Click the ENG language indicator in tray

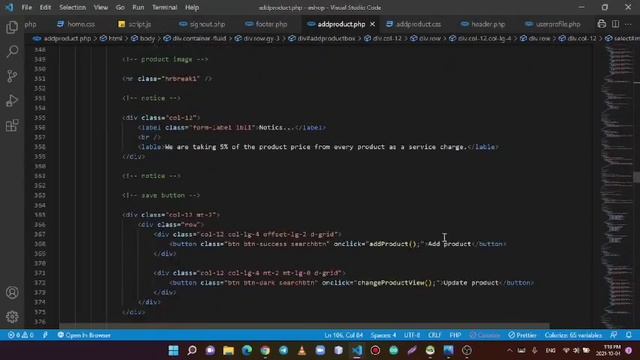550,350
